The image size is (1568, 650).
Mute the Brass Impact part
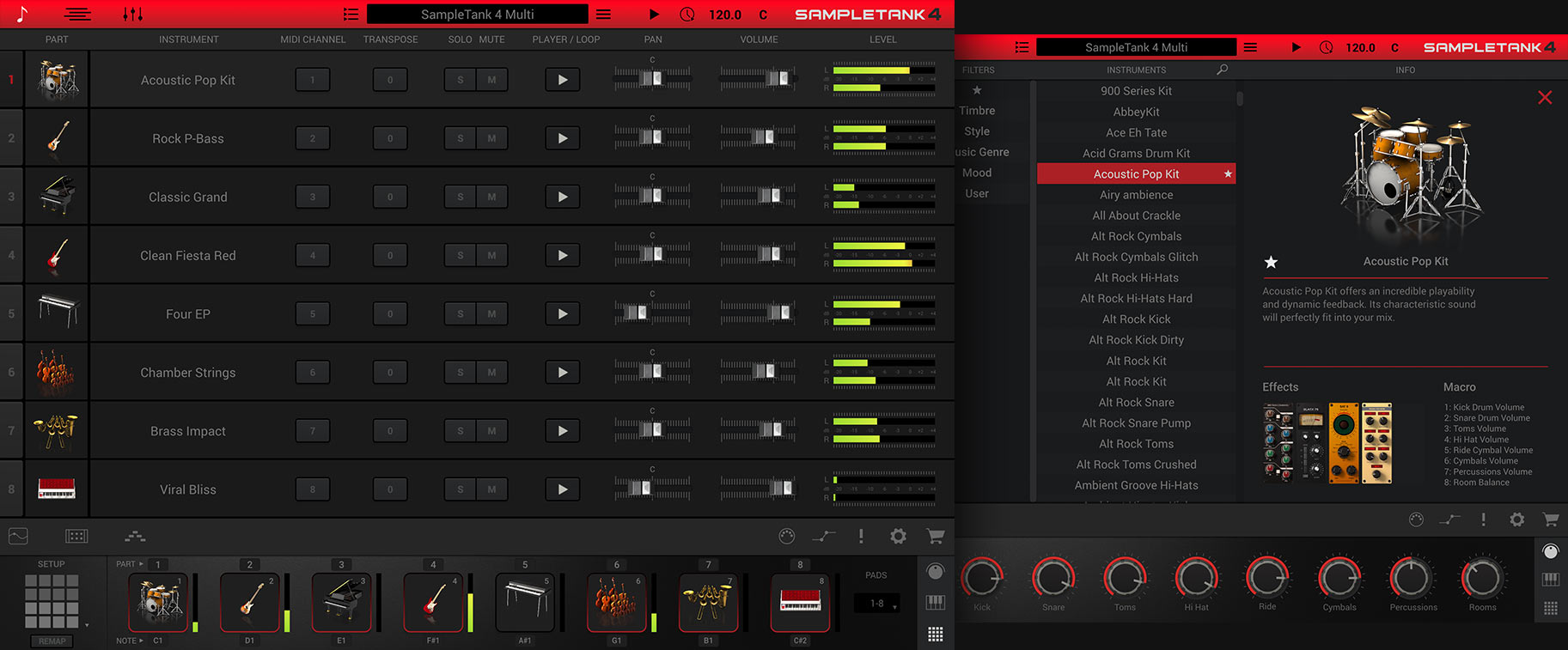tap(492, 430)
